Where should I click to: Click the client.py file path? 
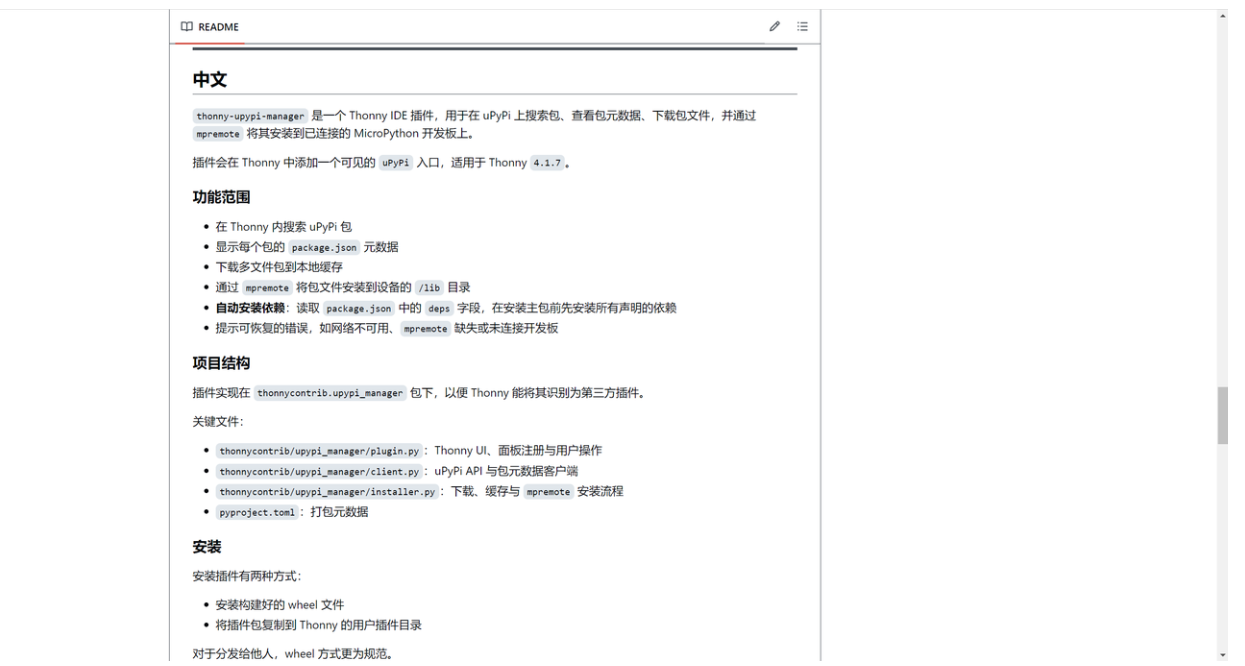[x=320, y=471]
